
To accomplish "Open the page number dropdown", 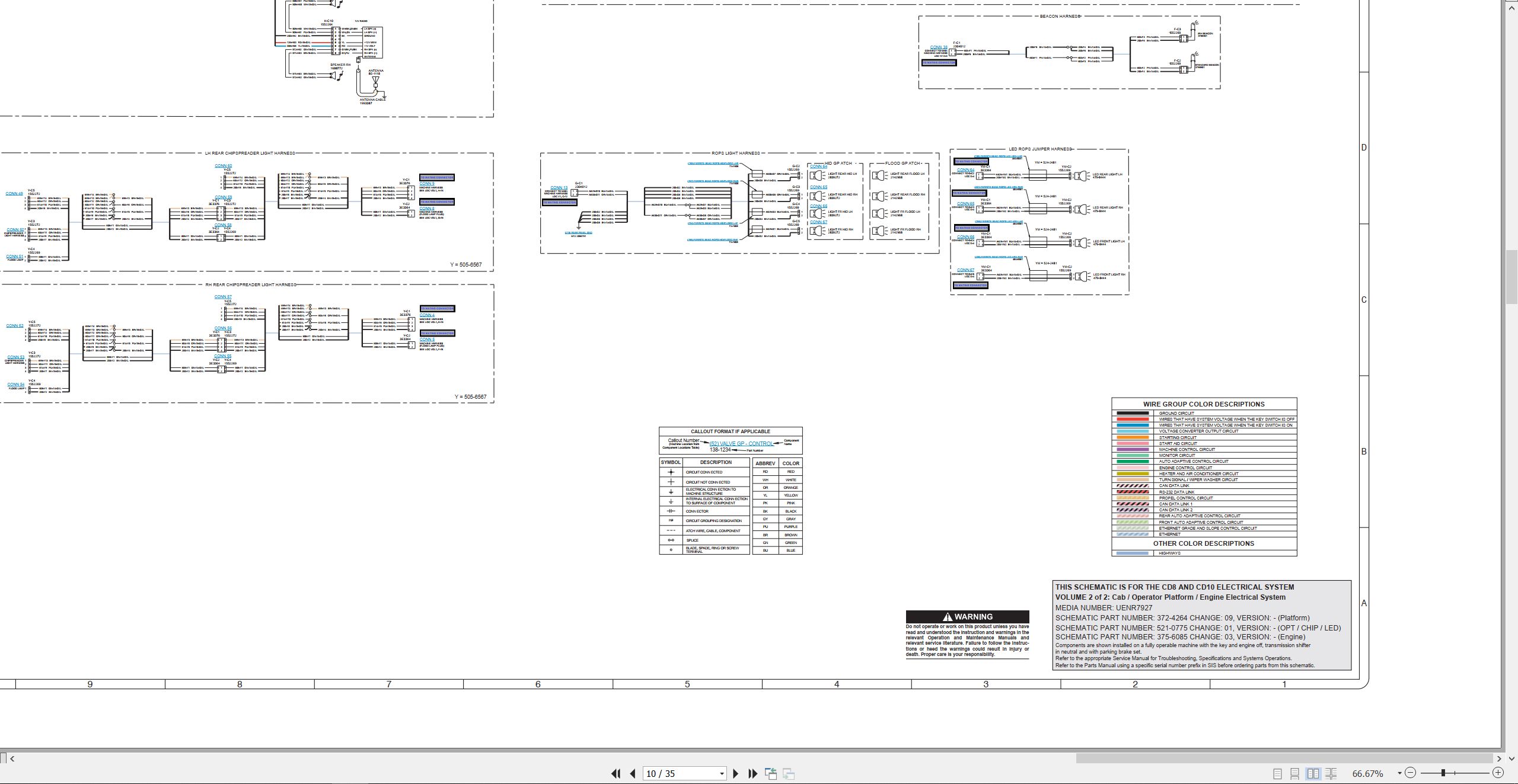I will coord(722,774).
